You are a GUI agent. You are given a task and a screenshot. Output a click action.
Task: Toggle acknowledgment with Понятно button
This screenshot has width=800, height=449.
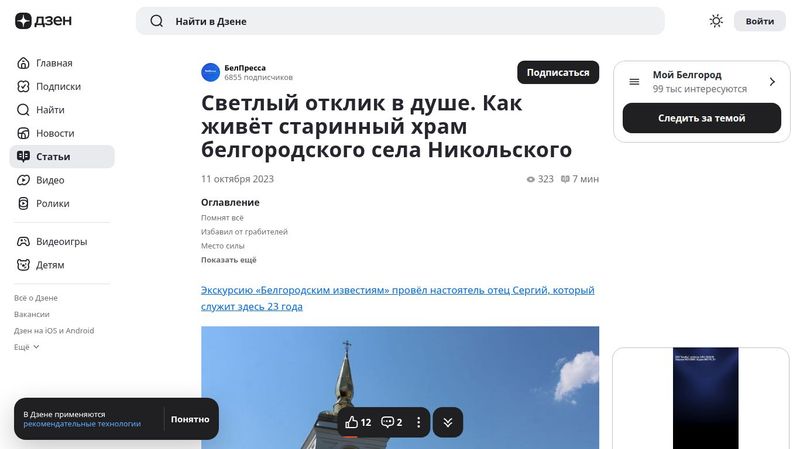[190, 419]
